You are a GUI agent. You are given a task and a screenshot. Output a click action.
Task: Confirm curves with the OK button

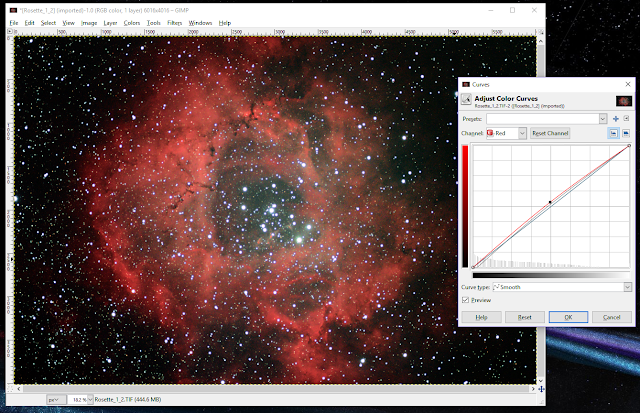[x=568, y=317]
